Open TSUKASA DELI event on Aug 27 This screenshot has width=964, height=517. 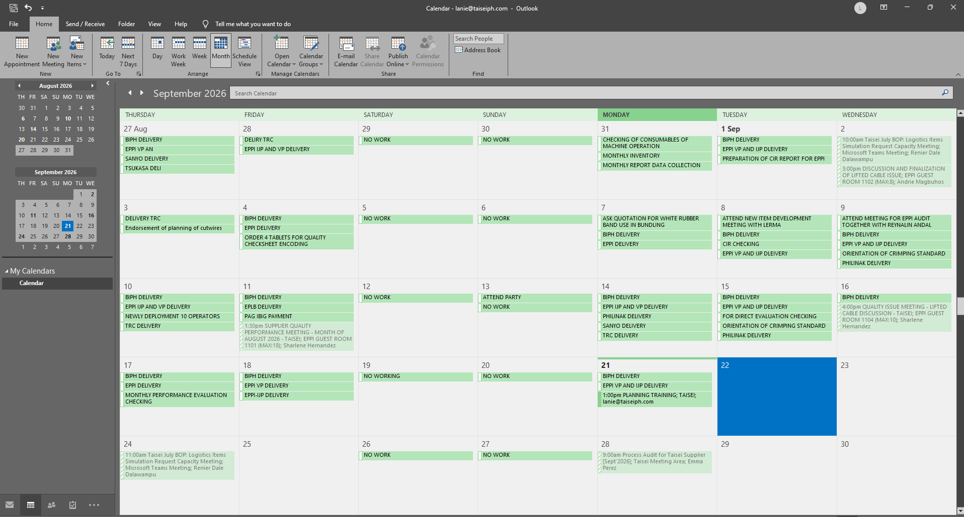(x=178, y=168)
